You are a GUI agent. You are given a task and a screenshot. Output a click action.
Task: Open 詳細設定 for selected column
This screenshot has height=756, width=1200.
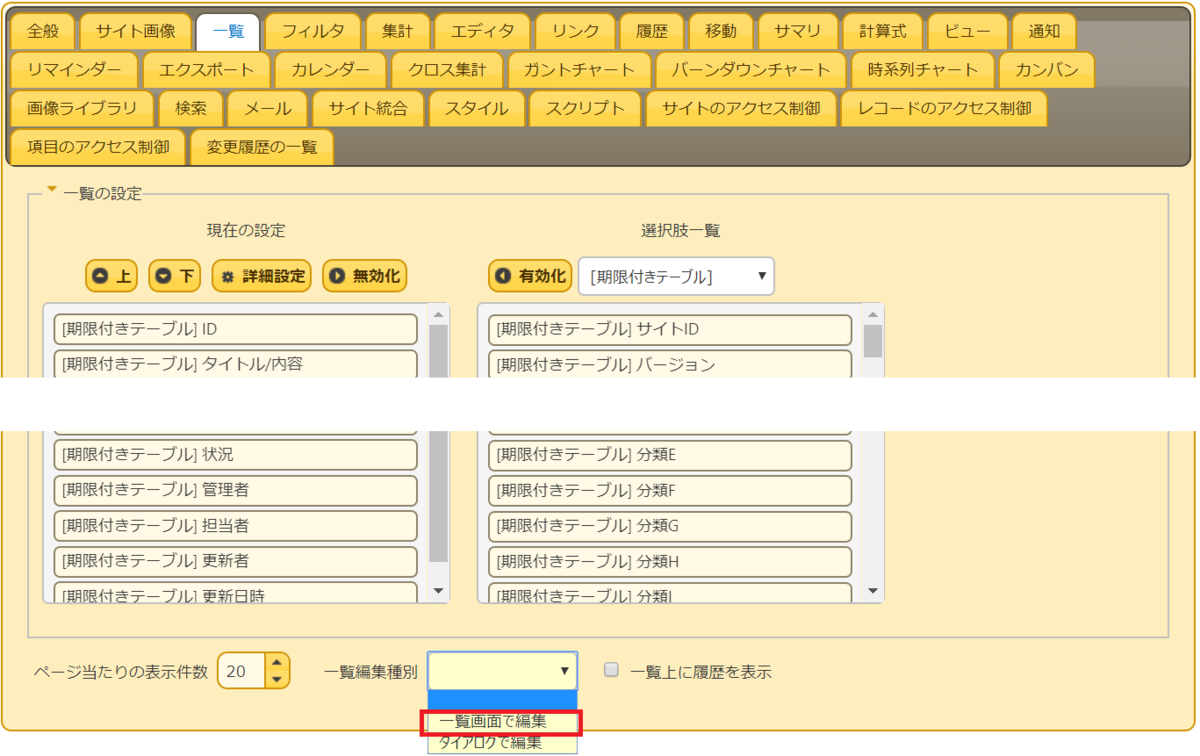point(262,276)
